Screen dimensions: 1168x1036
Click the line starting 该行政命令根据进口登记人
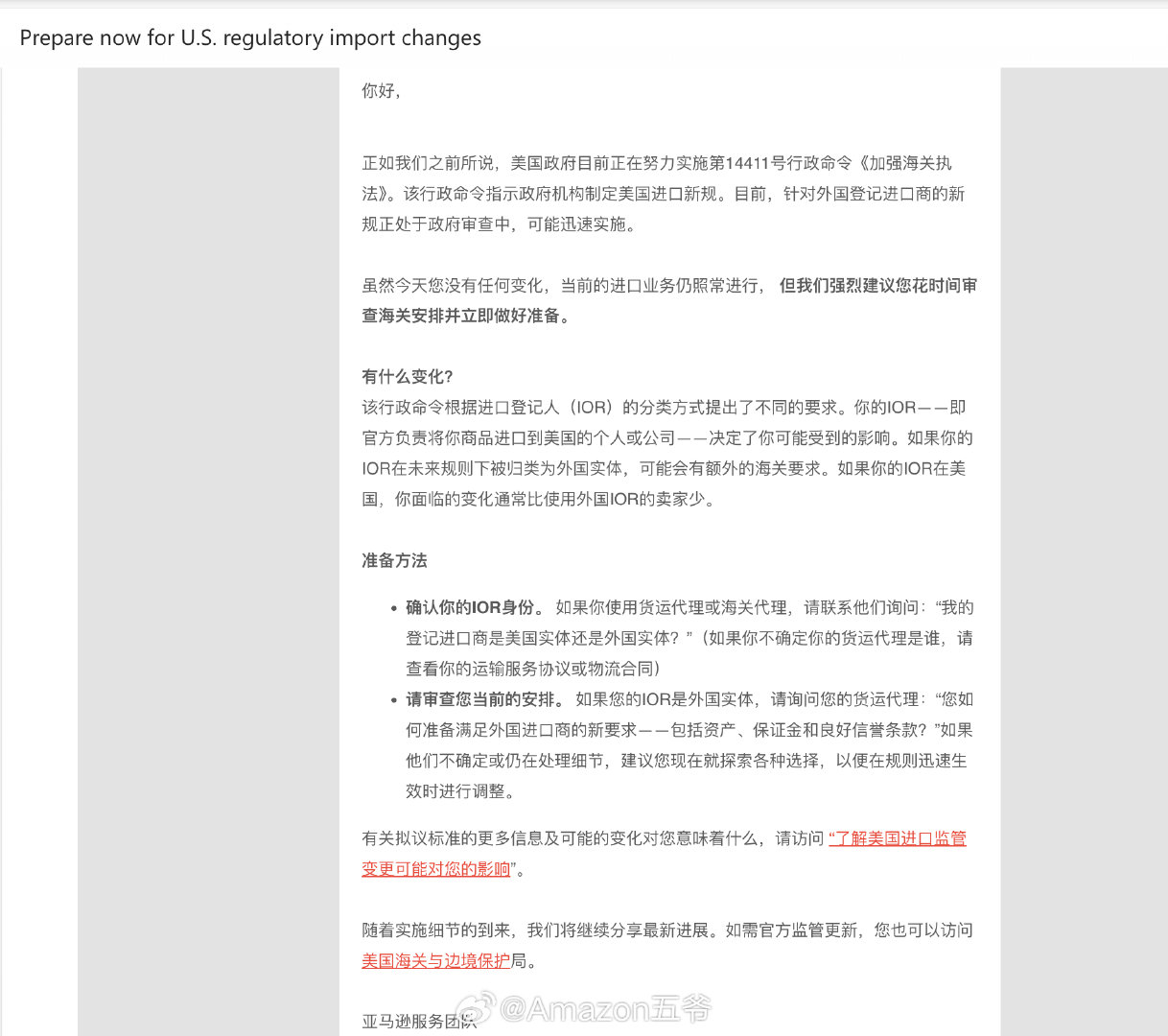pos(664,408)
